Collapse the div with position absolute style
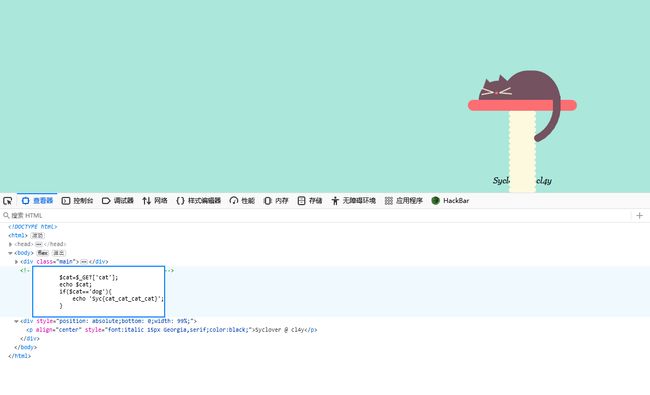The image size is (650, 395). [x=16, y=321]
